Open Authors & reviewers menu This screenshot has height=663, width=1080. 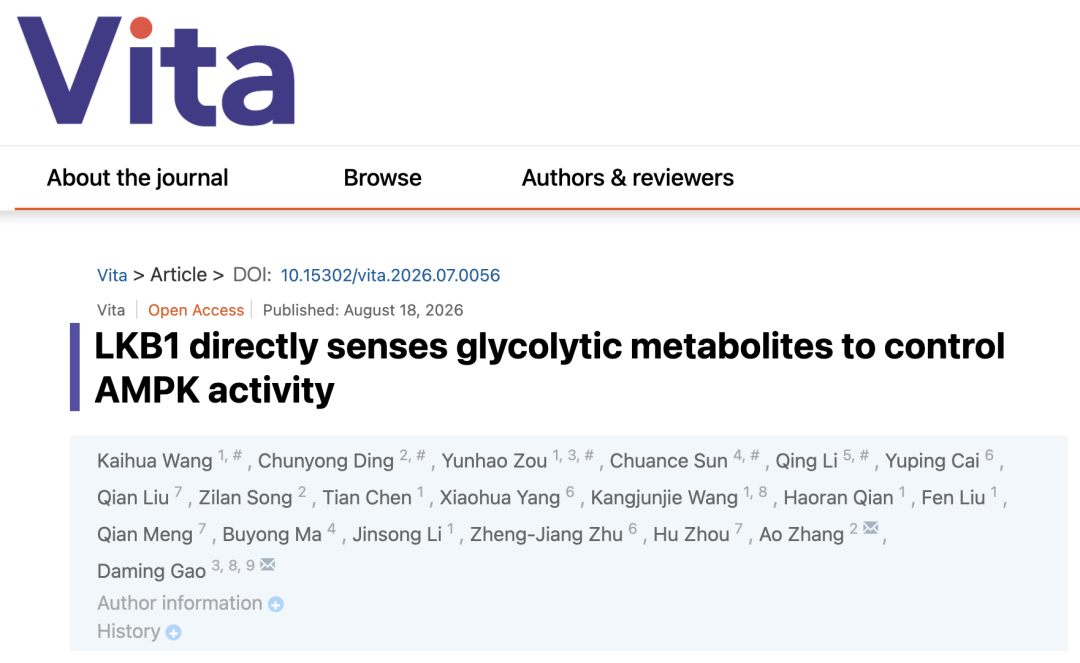[x=627, y=178]
